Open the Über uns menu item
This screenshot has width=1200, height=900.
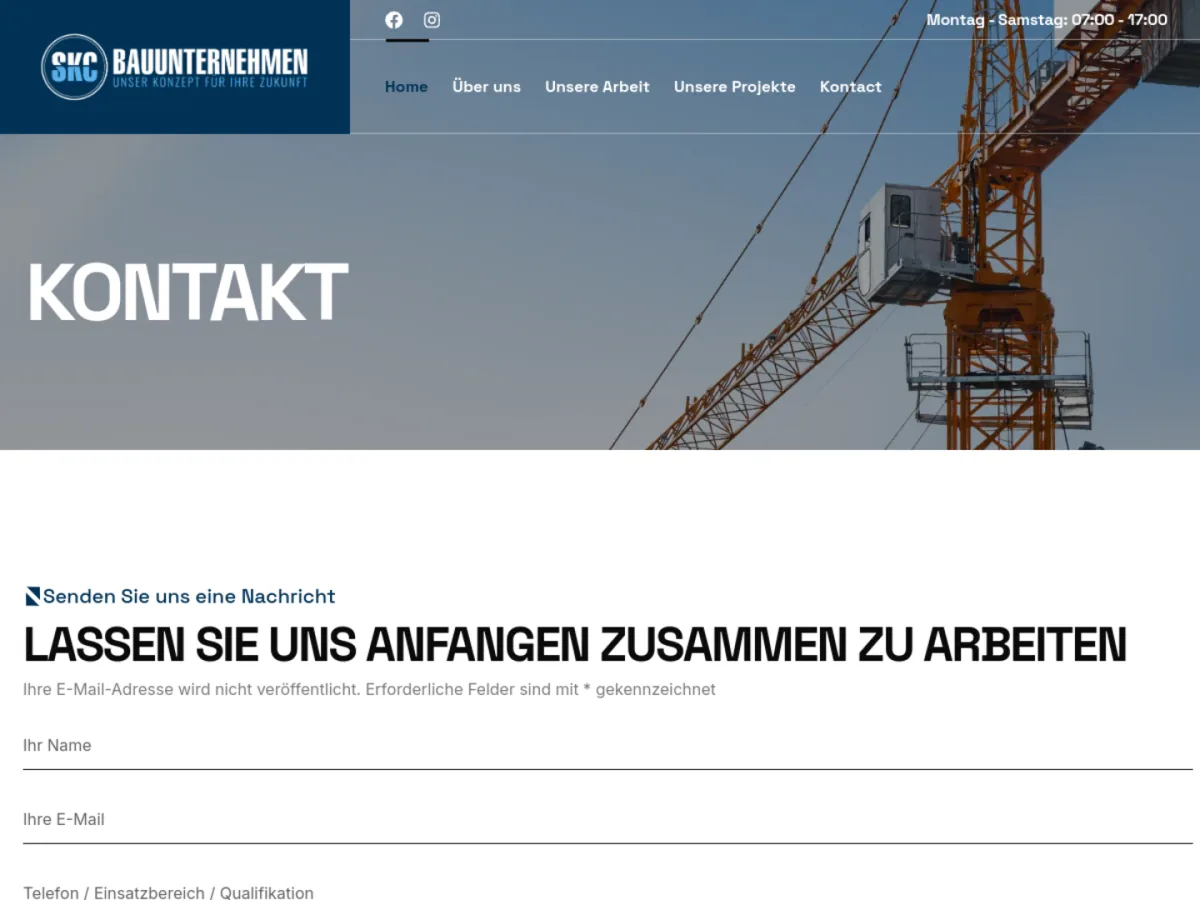[x=486, y=87]
